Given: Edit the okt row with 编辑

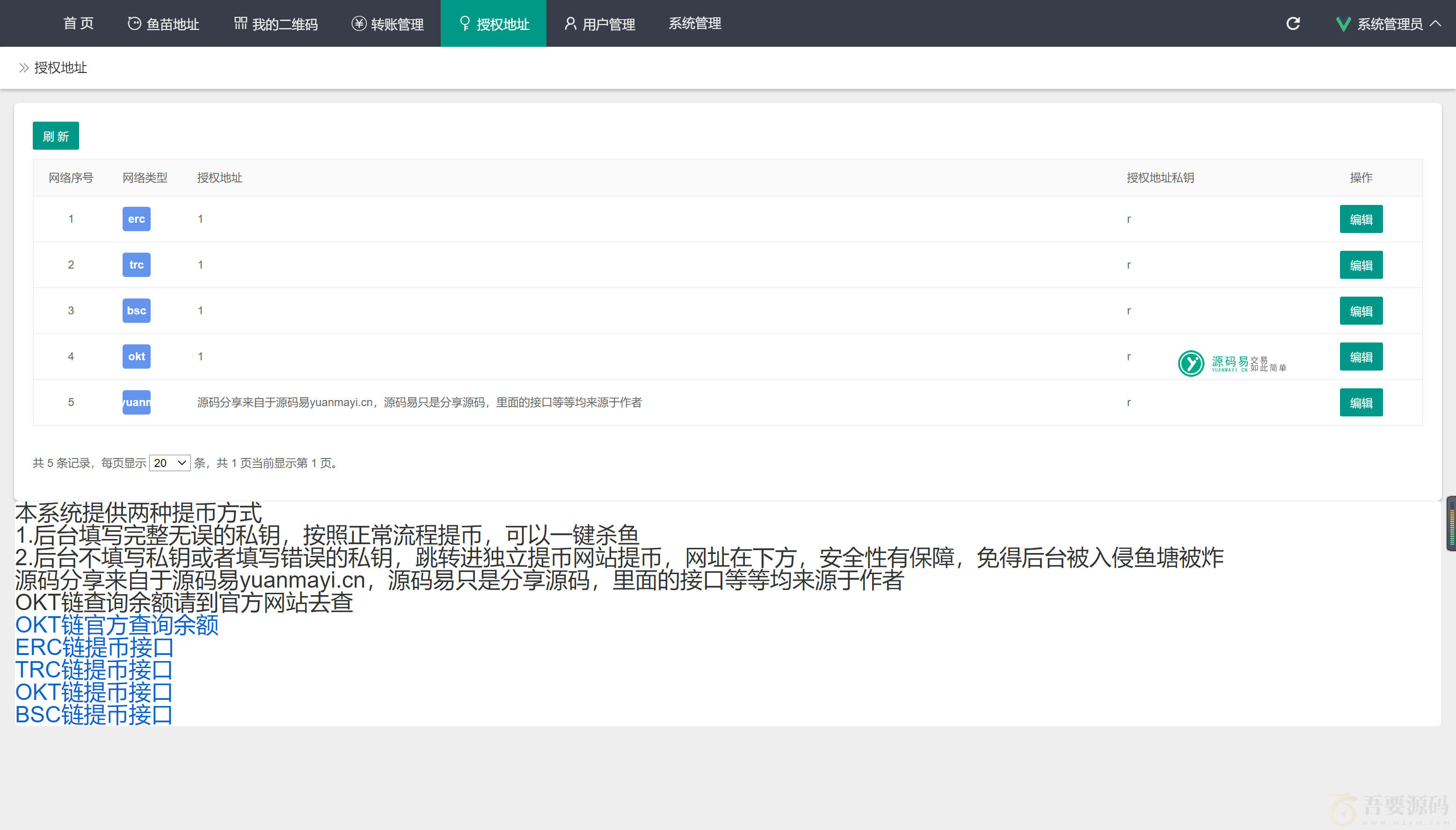Looking at the screenshot, I should click(1361, 357).
